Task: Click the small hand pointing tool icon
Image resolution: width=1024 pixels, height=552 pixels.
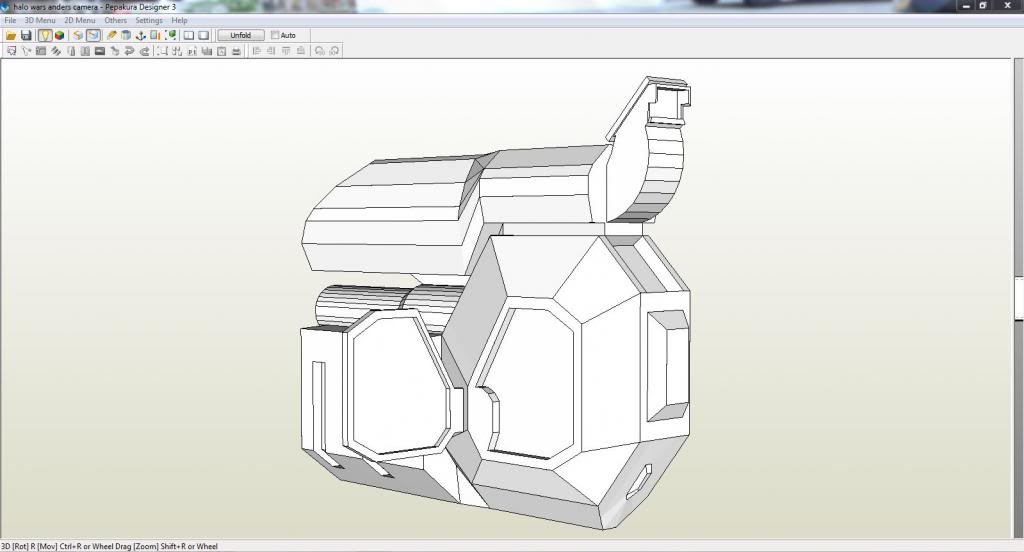Action: pos(114,51)
